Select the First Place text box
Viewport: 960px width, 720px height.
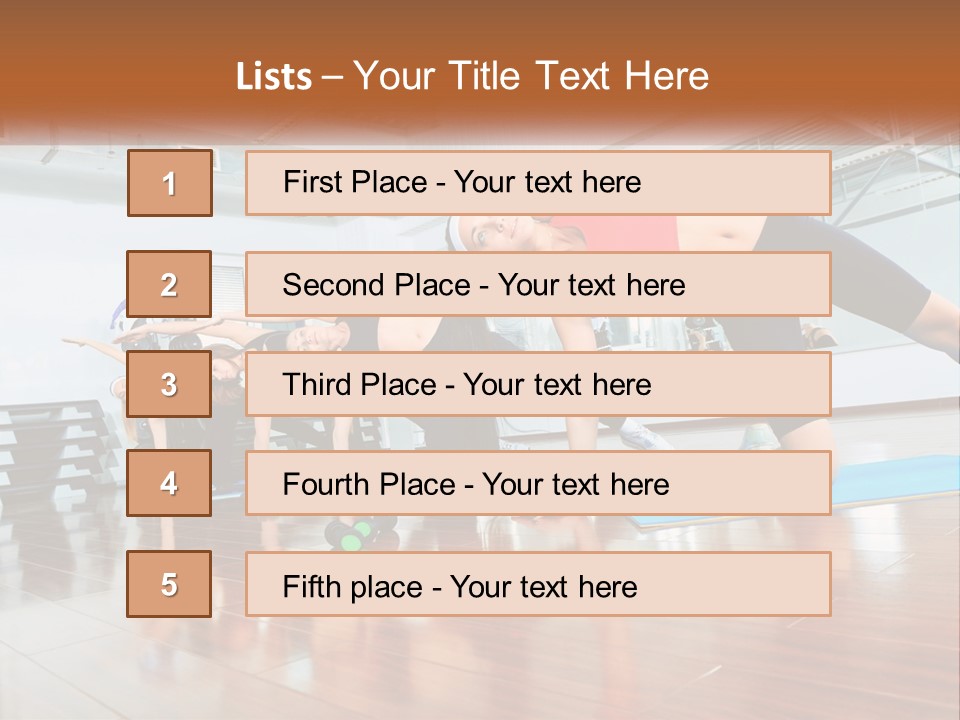tap(538, 183)
